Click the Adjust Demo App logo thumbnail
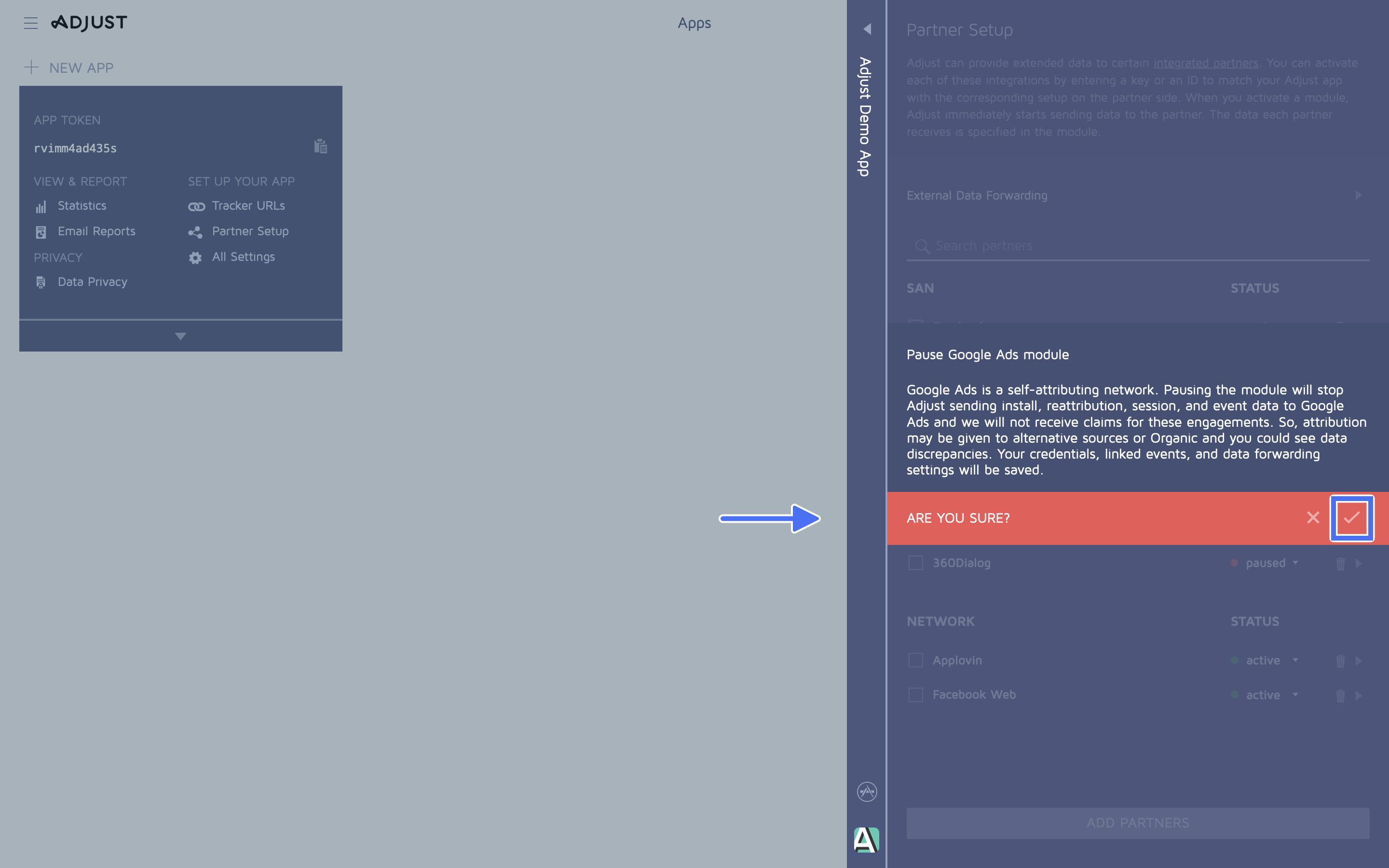This screenshot has height=868, width=1389. pos(866,840)
